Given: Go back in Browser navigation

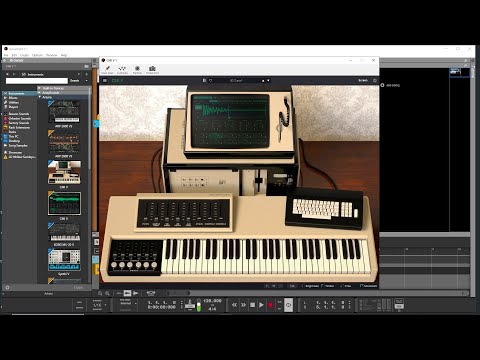Looking at the screenshot, I should pos(7,74).
